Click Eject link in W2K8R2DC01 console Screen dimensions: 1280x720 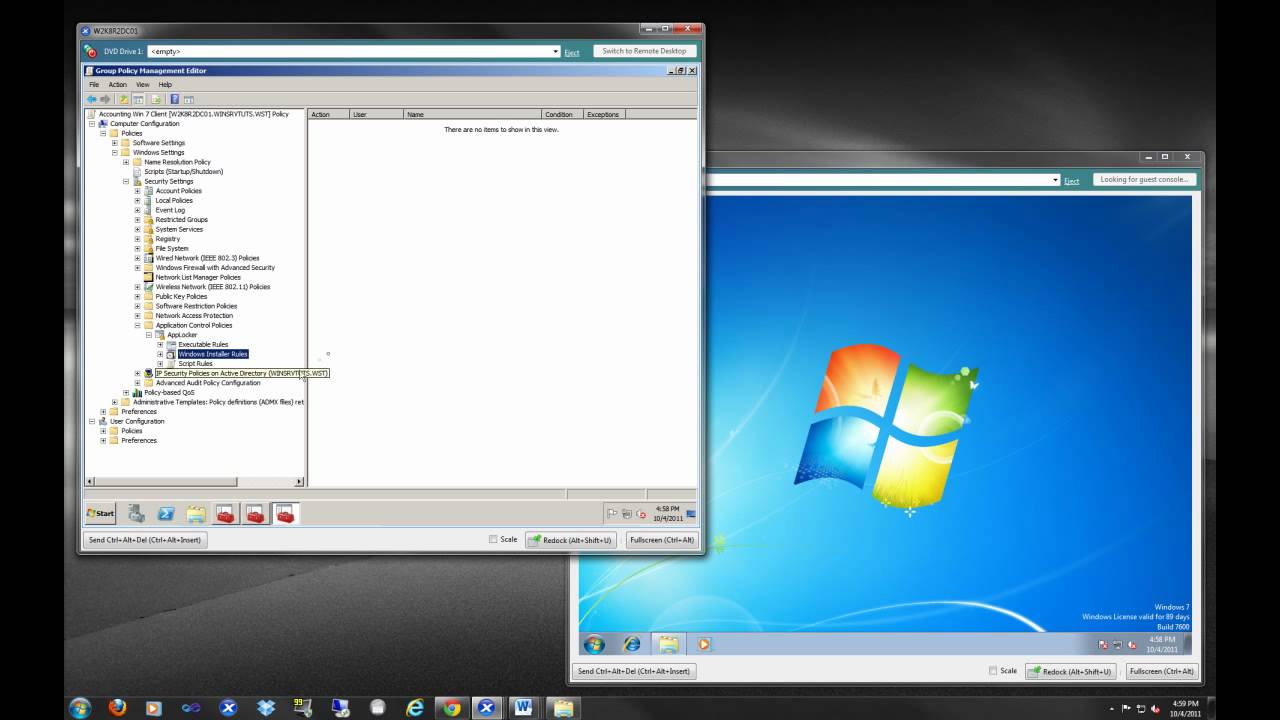[x=572, y=53]
